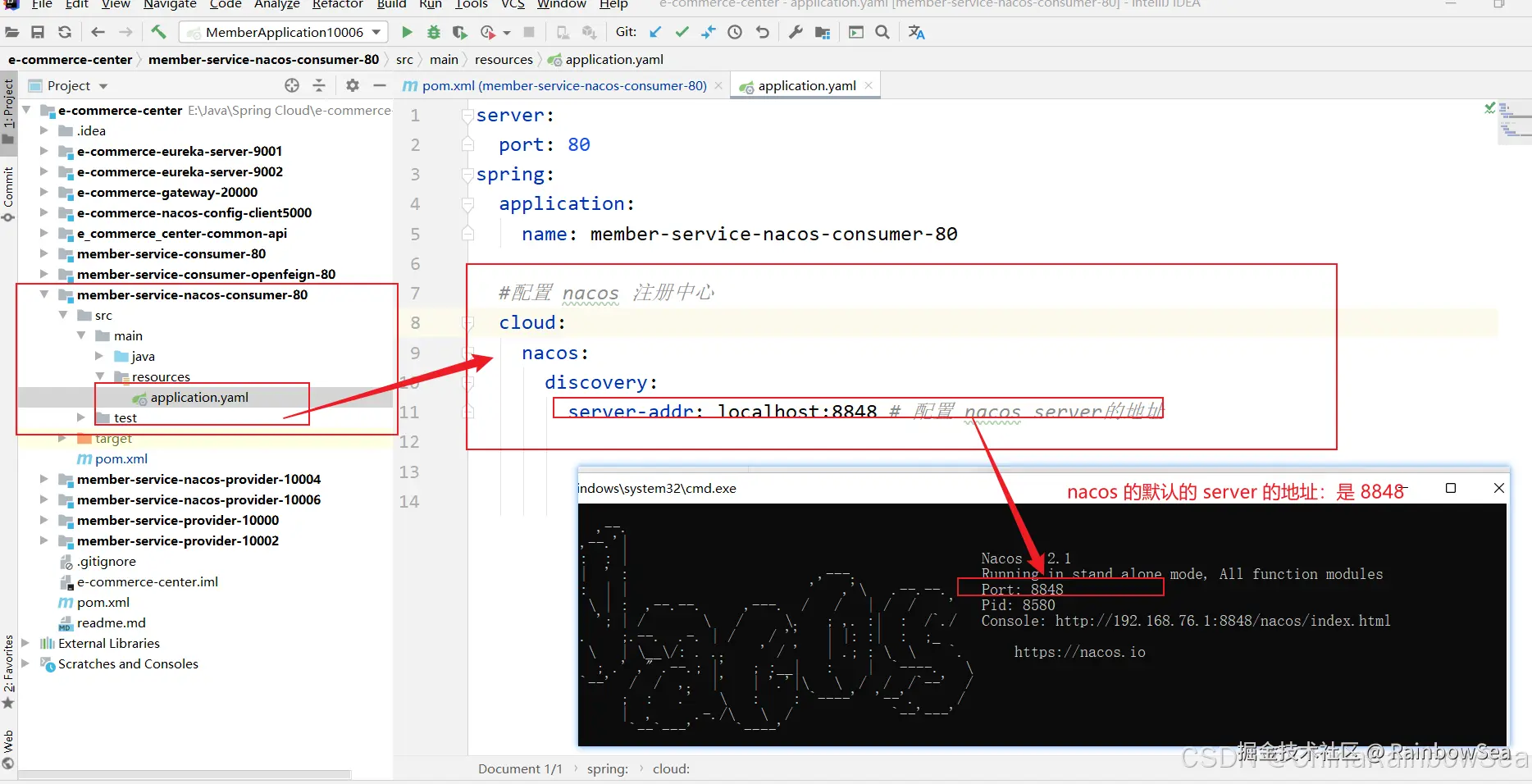Toggle the code fold marker on line 3
The width and height of the screenshot is (1532, 784).
coord(467,174)
